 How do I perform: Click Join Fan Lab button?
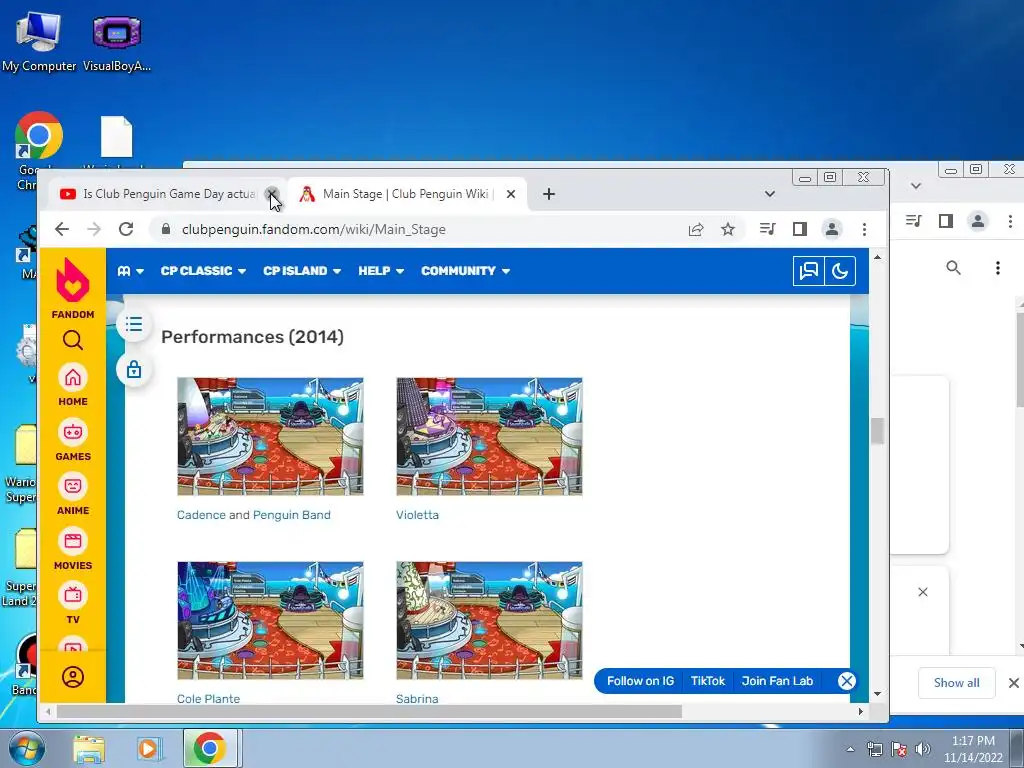pyautogui.click(x=777, y=681)
